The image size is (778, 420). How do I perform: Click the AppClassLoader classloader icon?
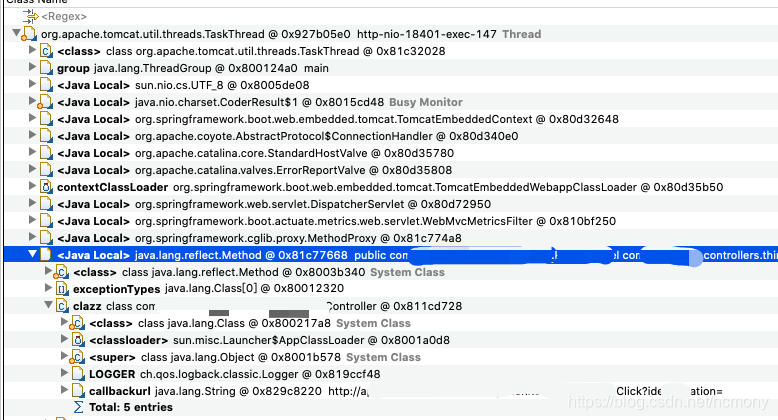tap(78, 340)
